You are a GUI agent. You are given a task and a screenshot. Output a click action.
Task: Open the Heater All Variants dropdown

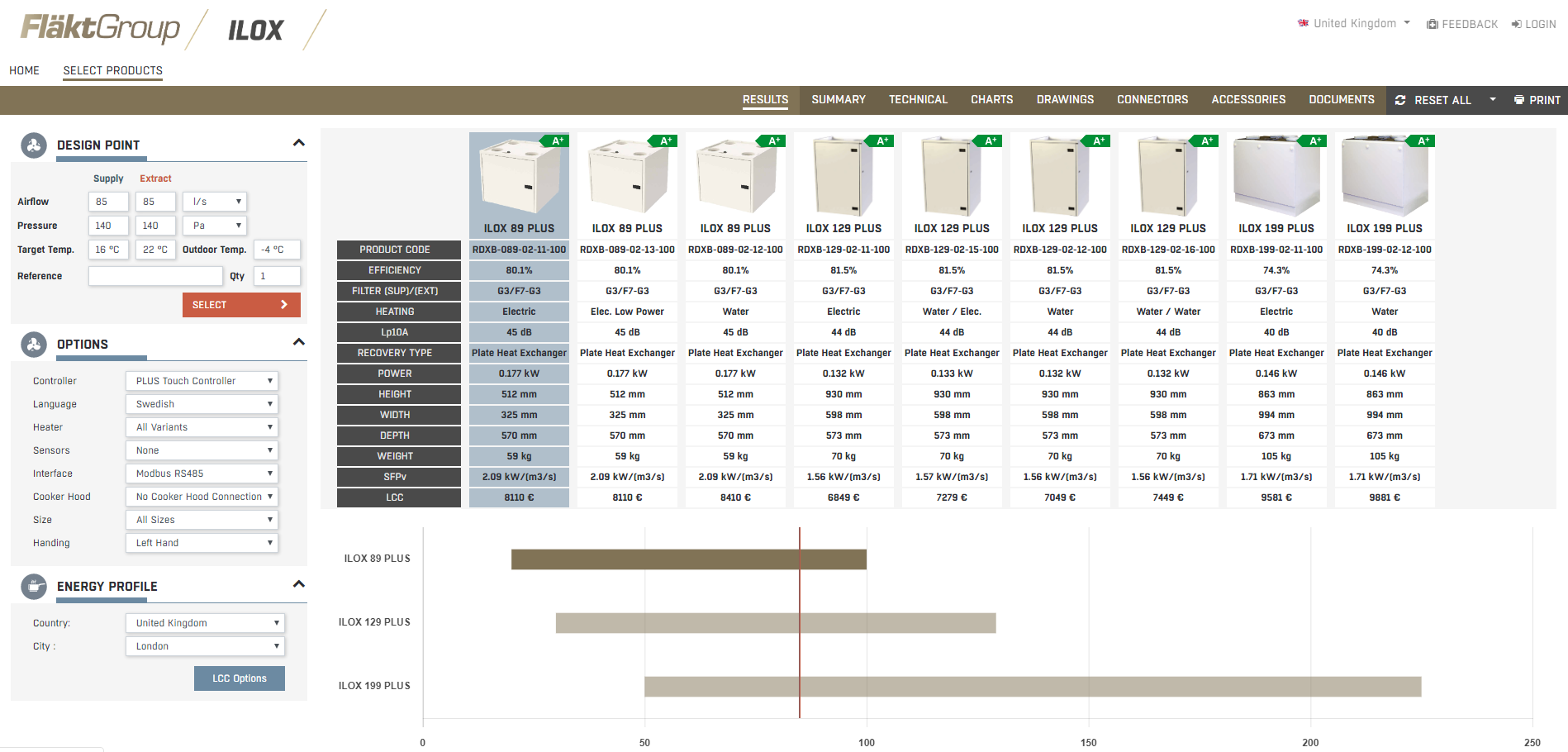click(202, 427)
